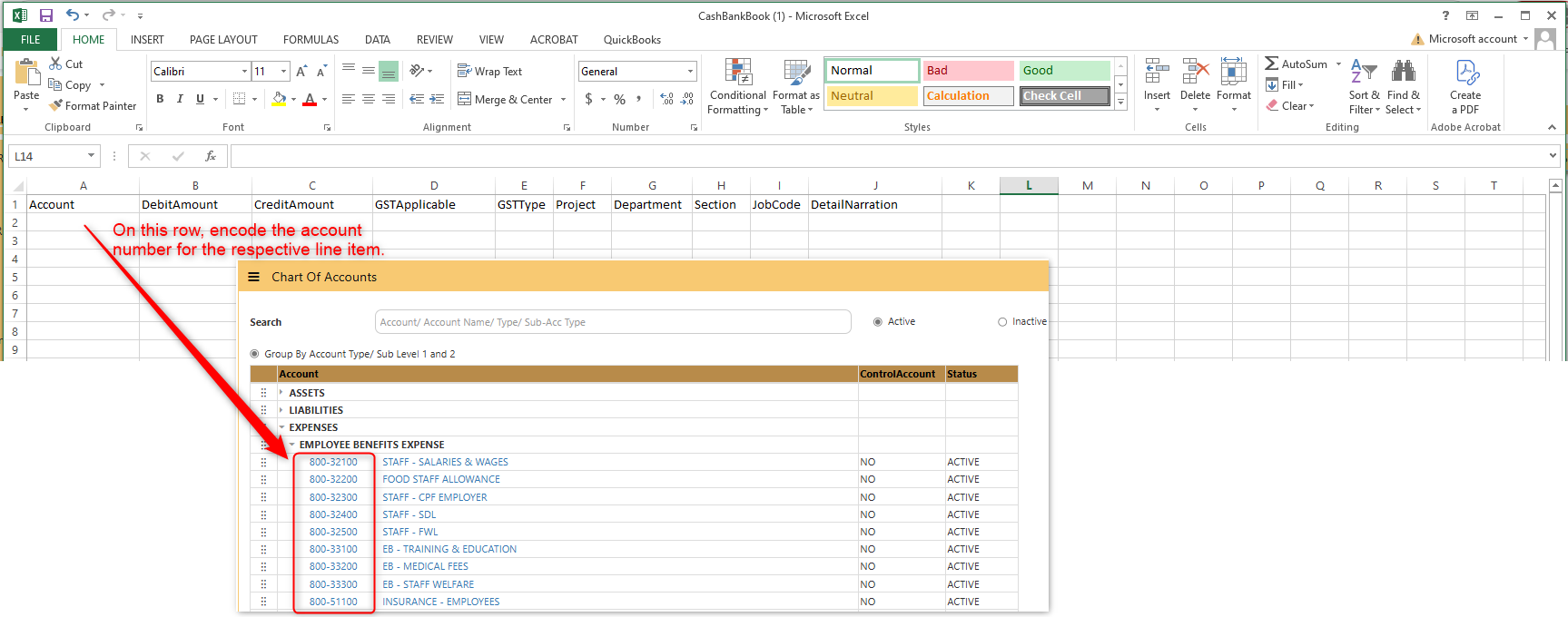The width and height of the screenshot is (1568, 617).
Task: Open the font size dropdown
Action: tap(284, 71)
